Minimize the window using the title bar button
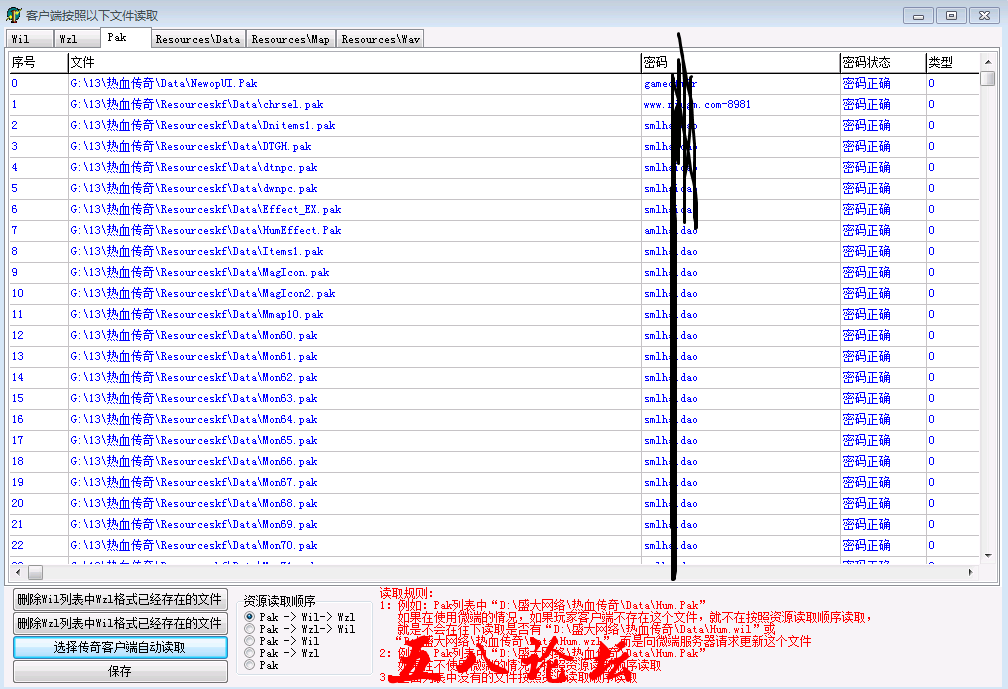 tap(918, 15)
